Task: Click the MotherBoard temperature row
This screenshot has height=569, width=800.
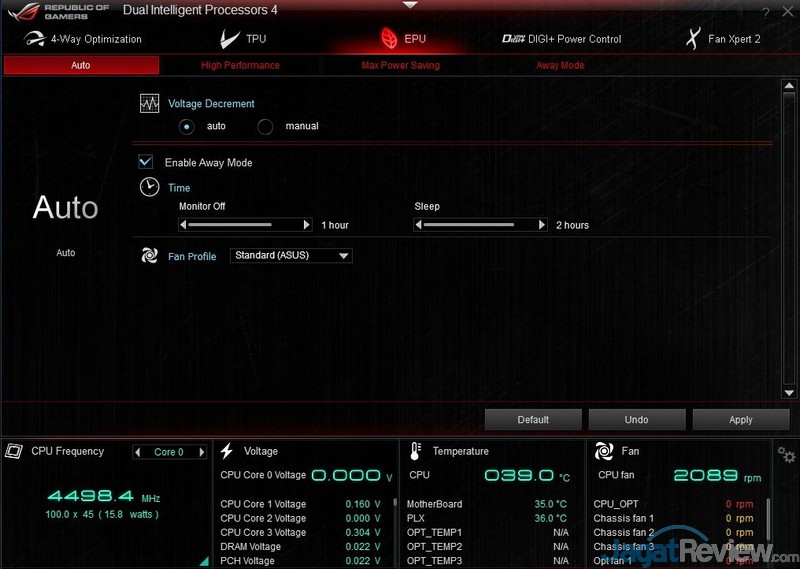Action: click(x=487, y=504)
